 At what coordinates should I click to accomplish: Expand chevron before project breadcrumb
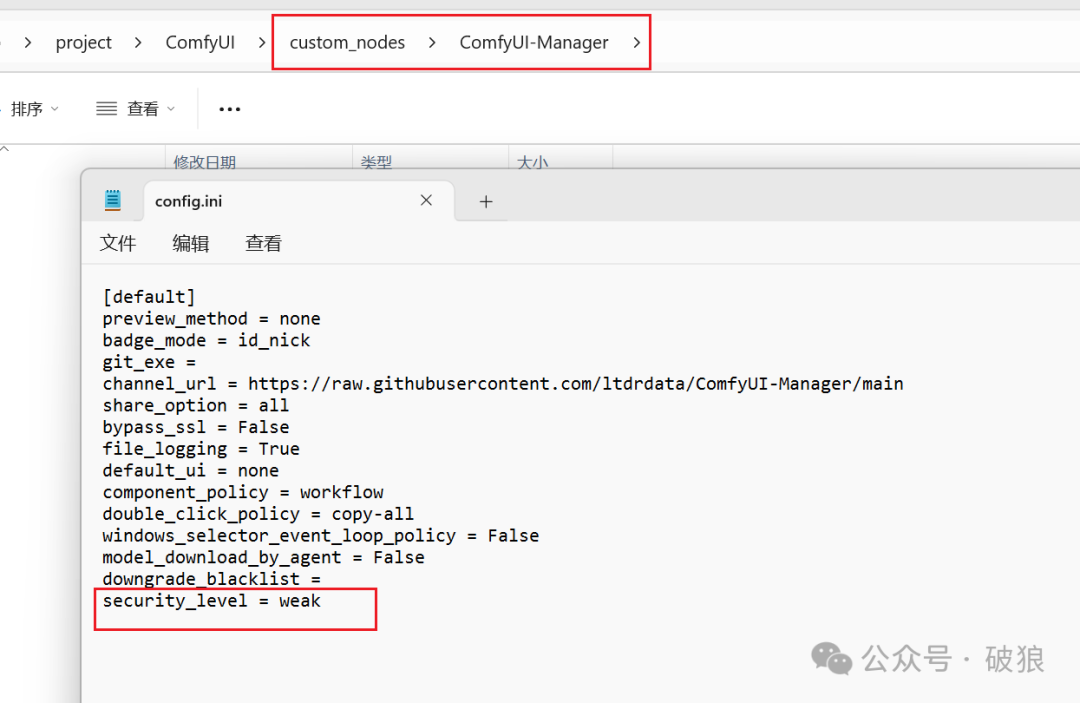[28, 43]
